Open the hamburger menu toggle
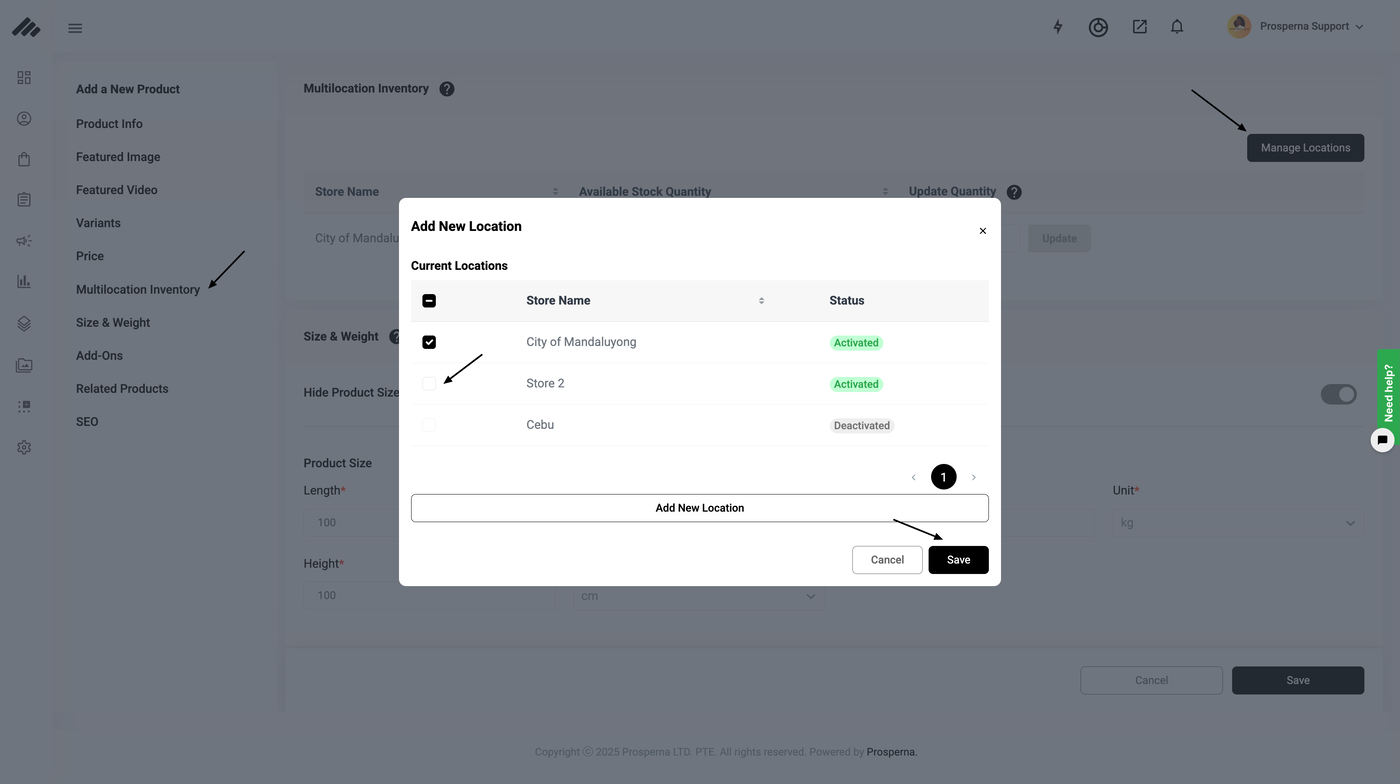Screen dimensions: 1400x784 (x=75, y=28)
